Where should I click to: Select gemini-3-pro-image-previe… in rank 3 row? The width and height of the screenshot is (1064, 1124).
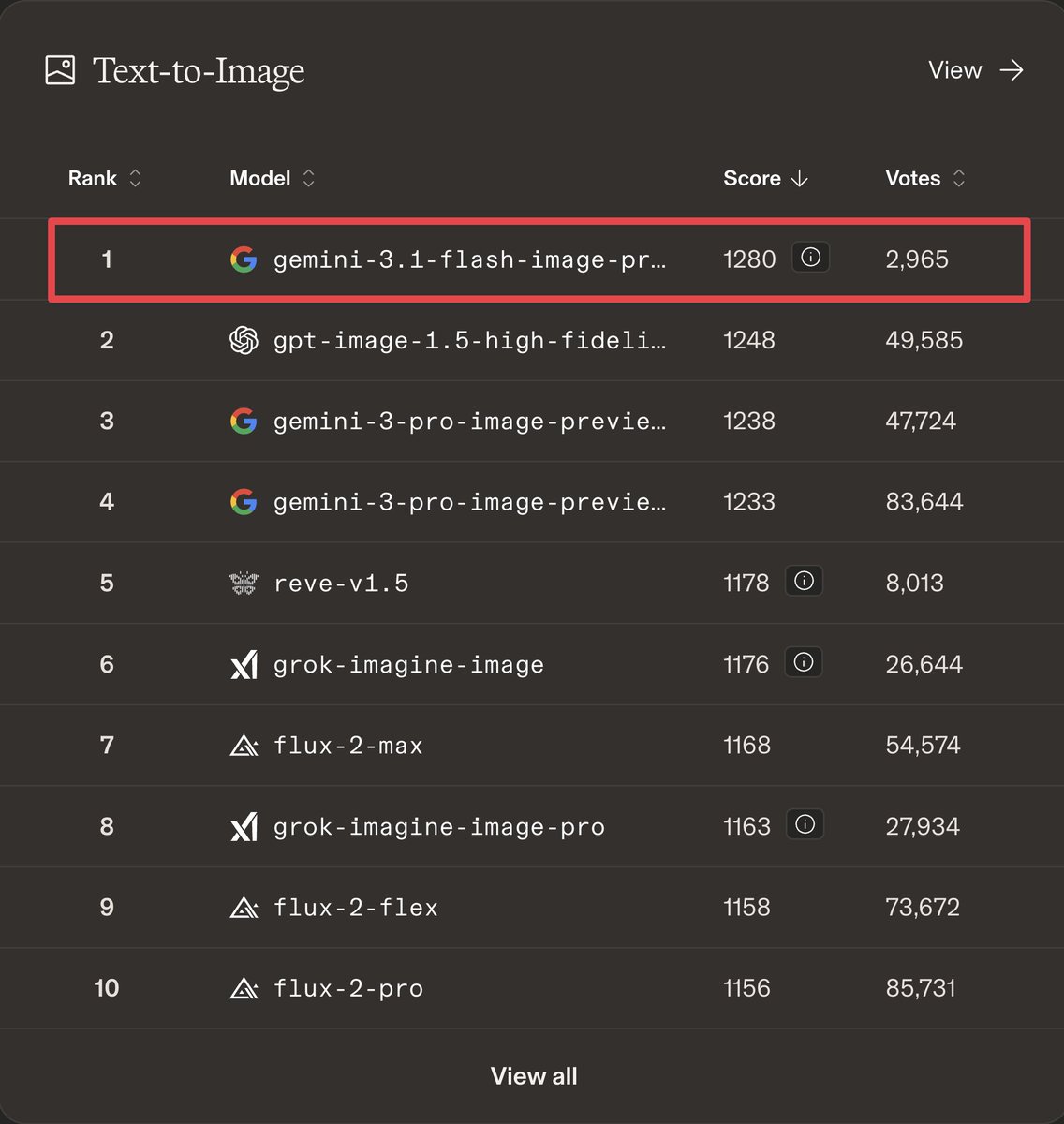[x=469, y=421]
